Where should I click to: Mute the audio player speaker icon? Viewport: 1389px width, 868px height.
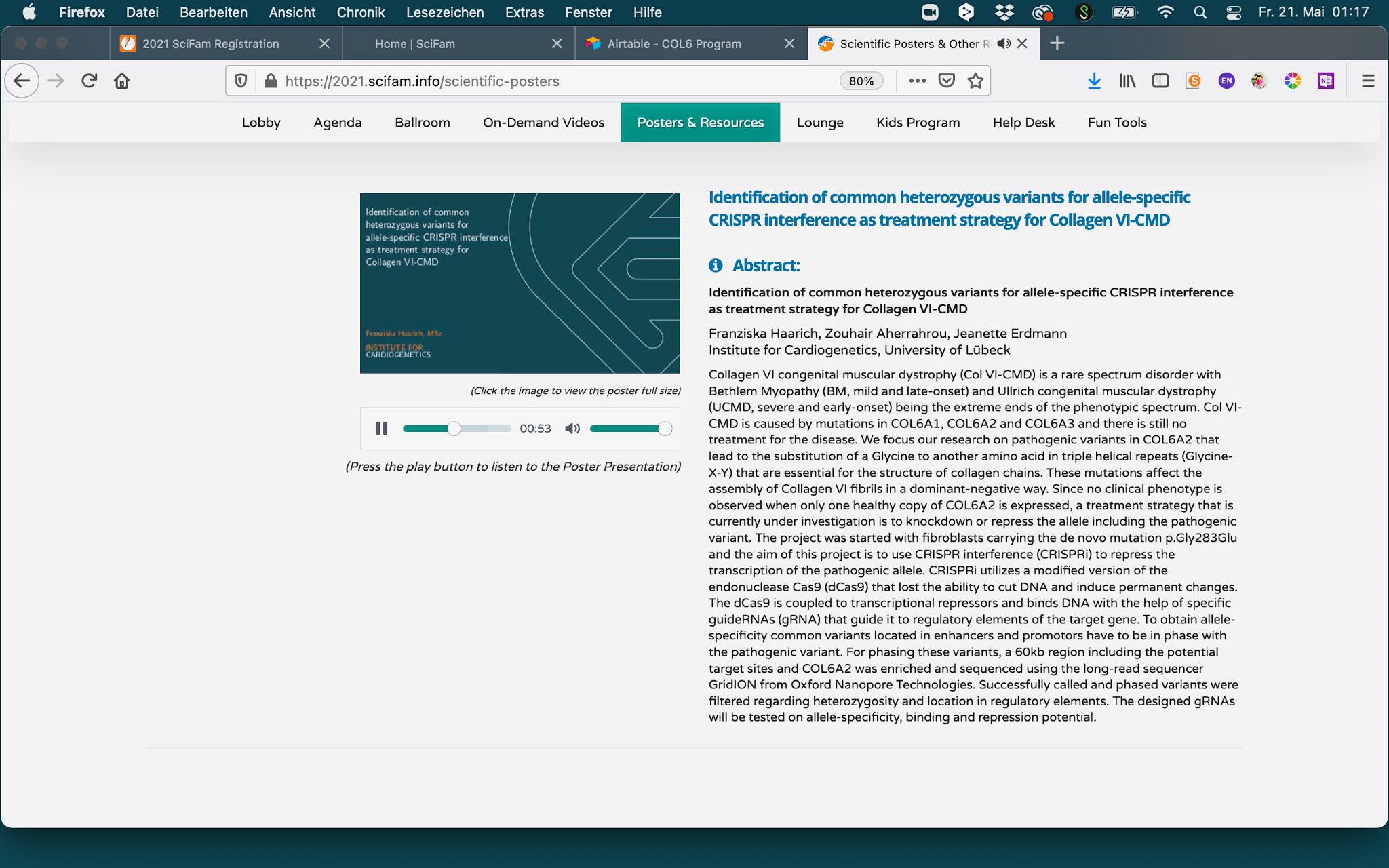point(572,429)
